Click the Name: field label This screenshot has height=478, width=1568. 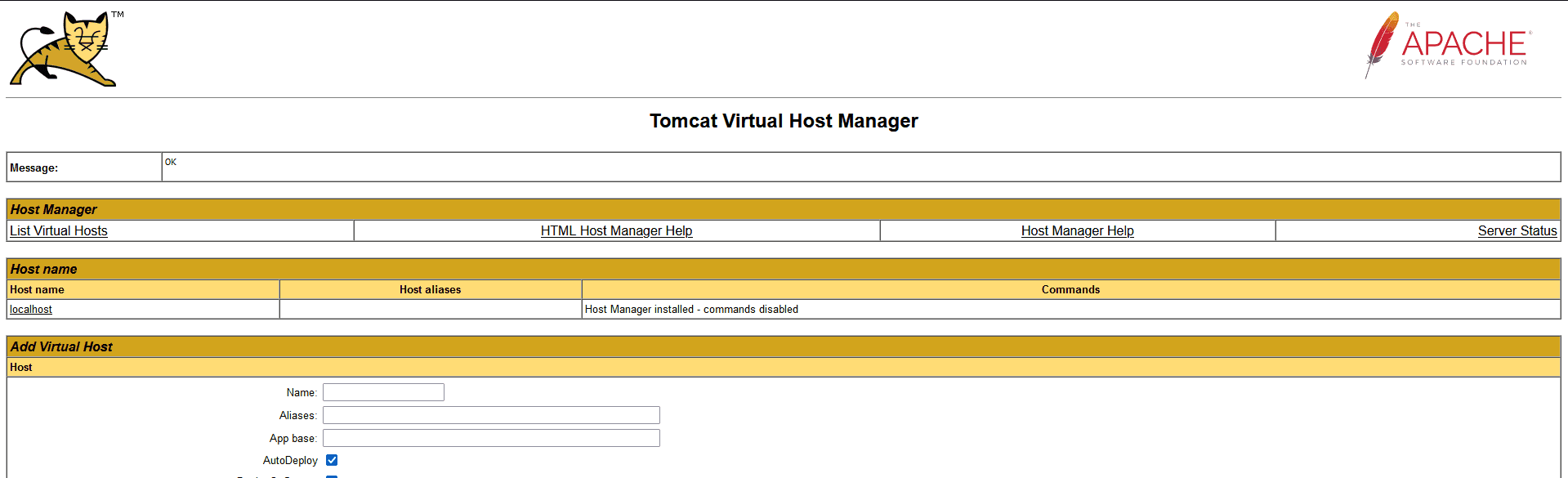pos(302,392)
